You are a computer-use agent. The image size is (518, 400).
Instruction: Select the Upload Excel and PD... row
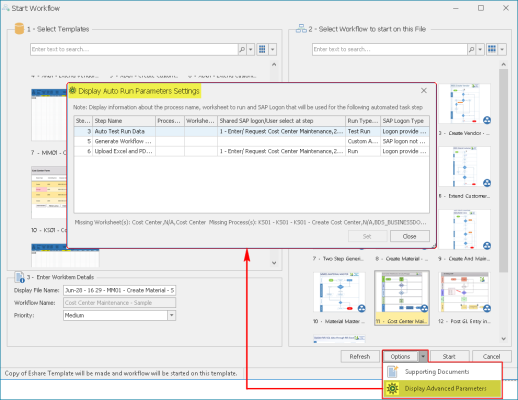coord(252,151)
